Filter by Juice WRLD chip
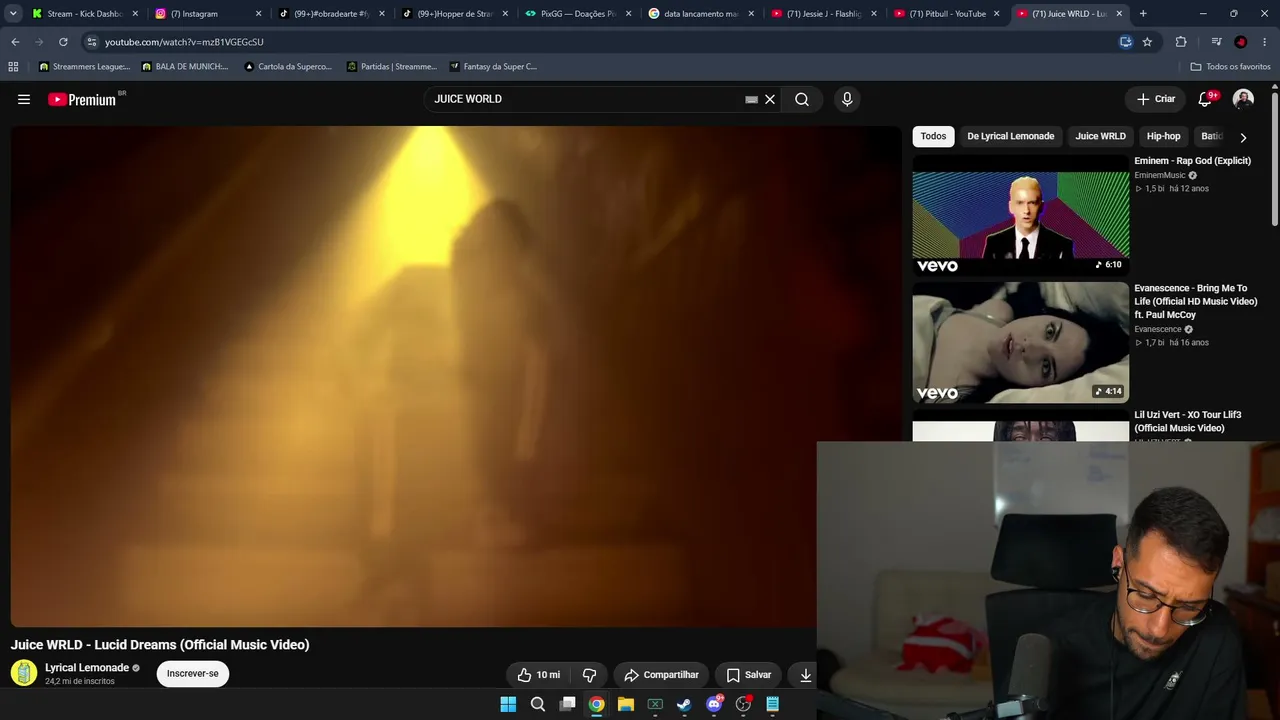Screen dimensions: 1280x720 (1100, 136)
